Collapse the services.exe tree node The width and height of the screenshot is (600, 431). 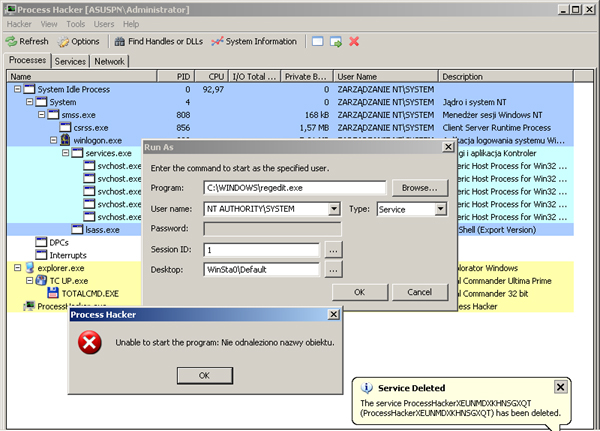[65, 153]
